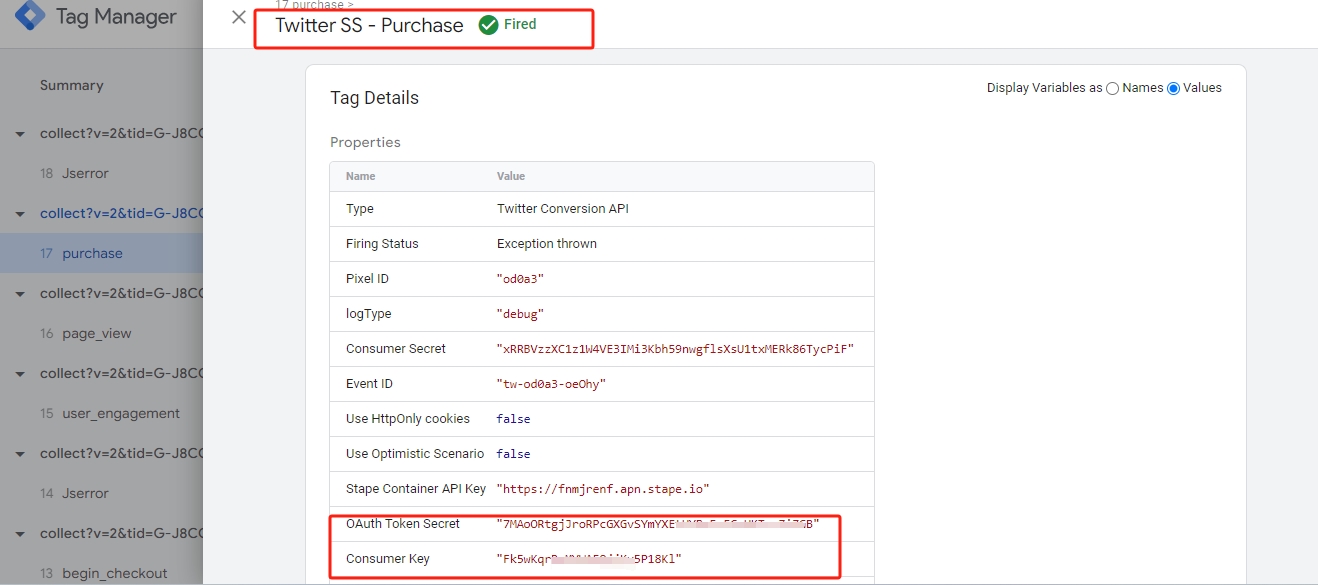Select event 15 user_engagement
The width and height of the screenshot is (1318, 585).
click(x=101, y=413)
